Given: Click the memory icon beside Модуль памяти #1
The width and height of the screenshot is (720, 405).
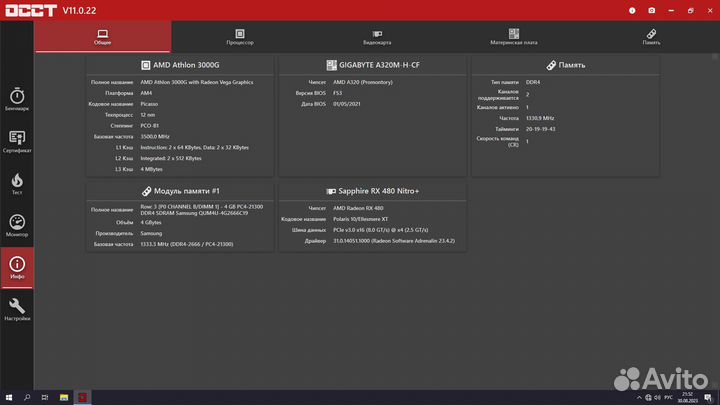Looking at the screenshot, I should 146,191.
